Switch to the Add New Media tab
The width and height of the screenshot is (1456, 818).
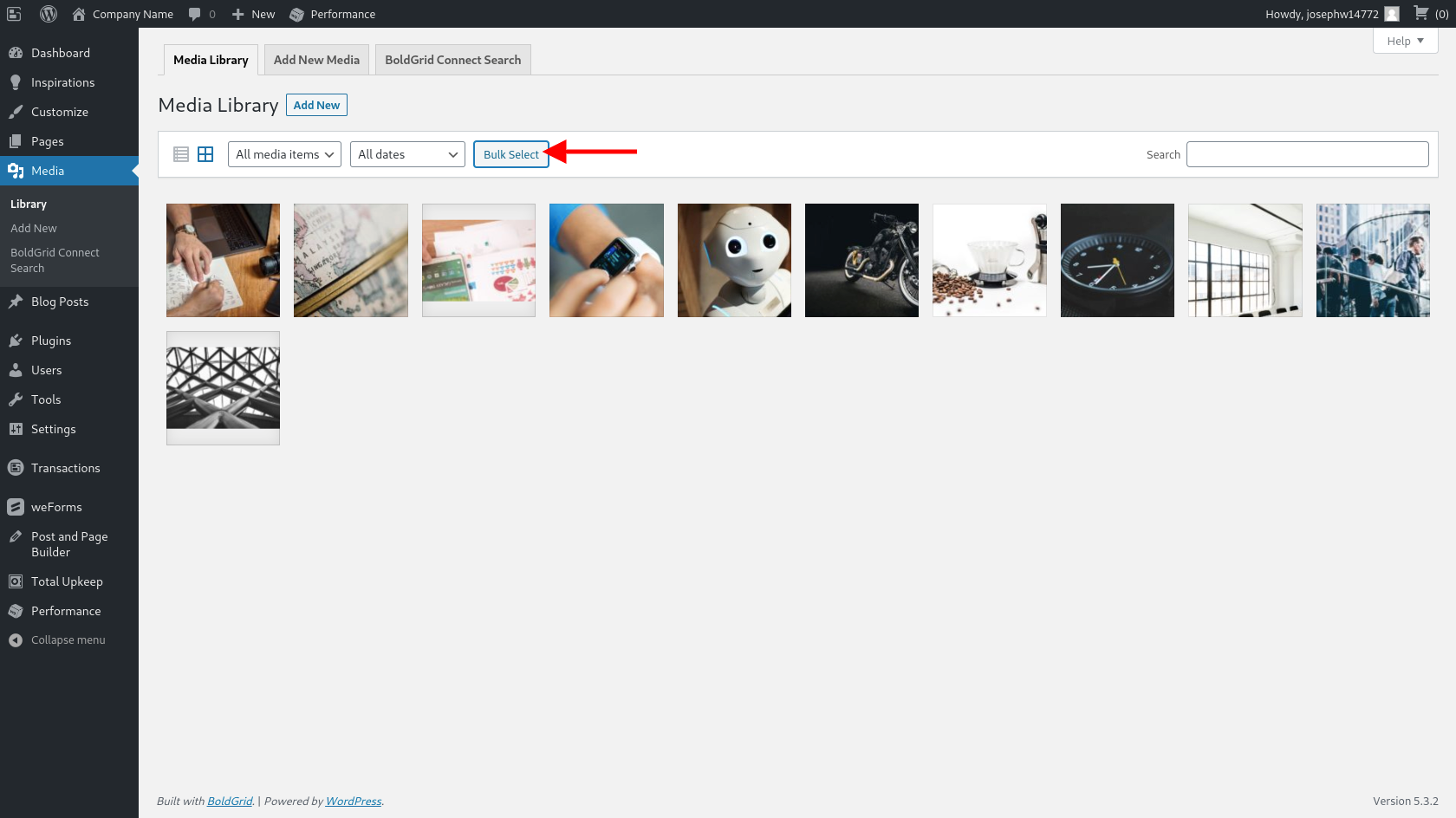[316, 59]
